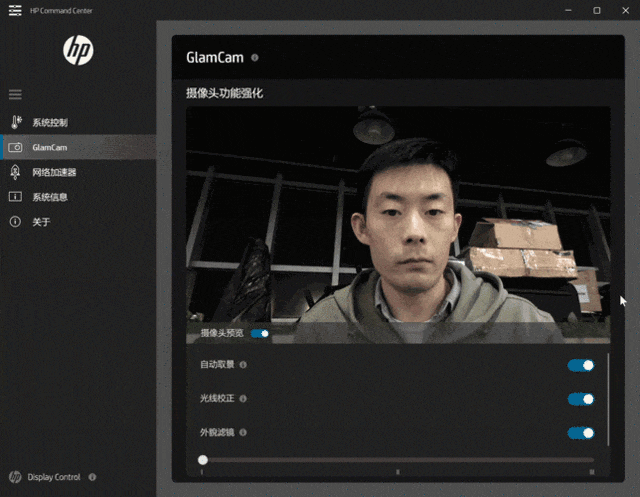The height and width of the screenshot is (497, 640).
Task: Open 网络加速器 page
Action: (x=78, y=172)
